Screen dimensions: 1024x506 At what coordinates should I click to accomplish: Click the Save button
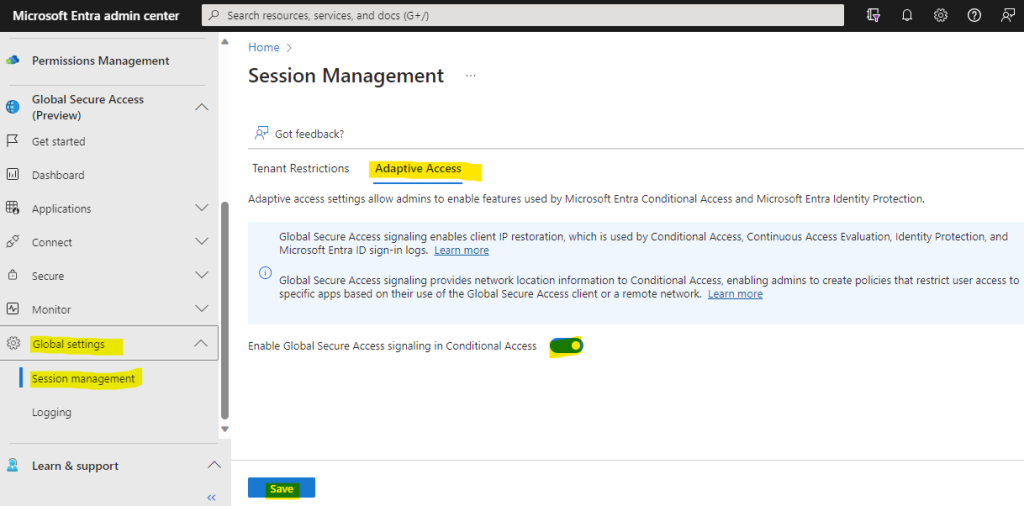tap(281, 488)
